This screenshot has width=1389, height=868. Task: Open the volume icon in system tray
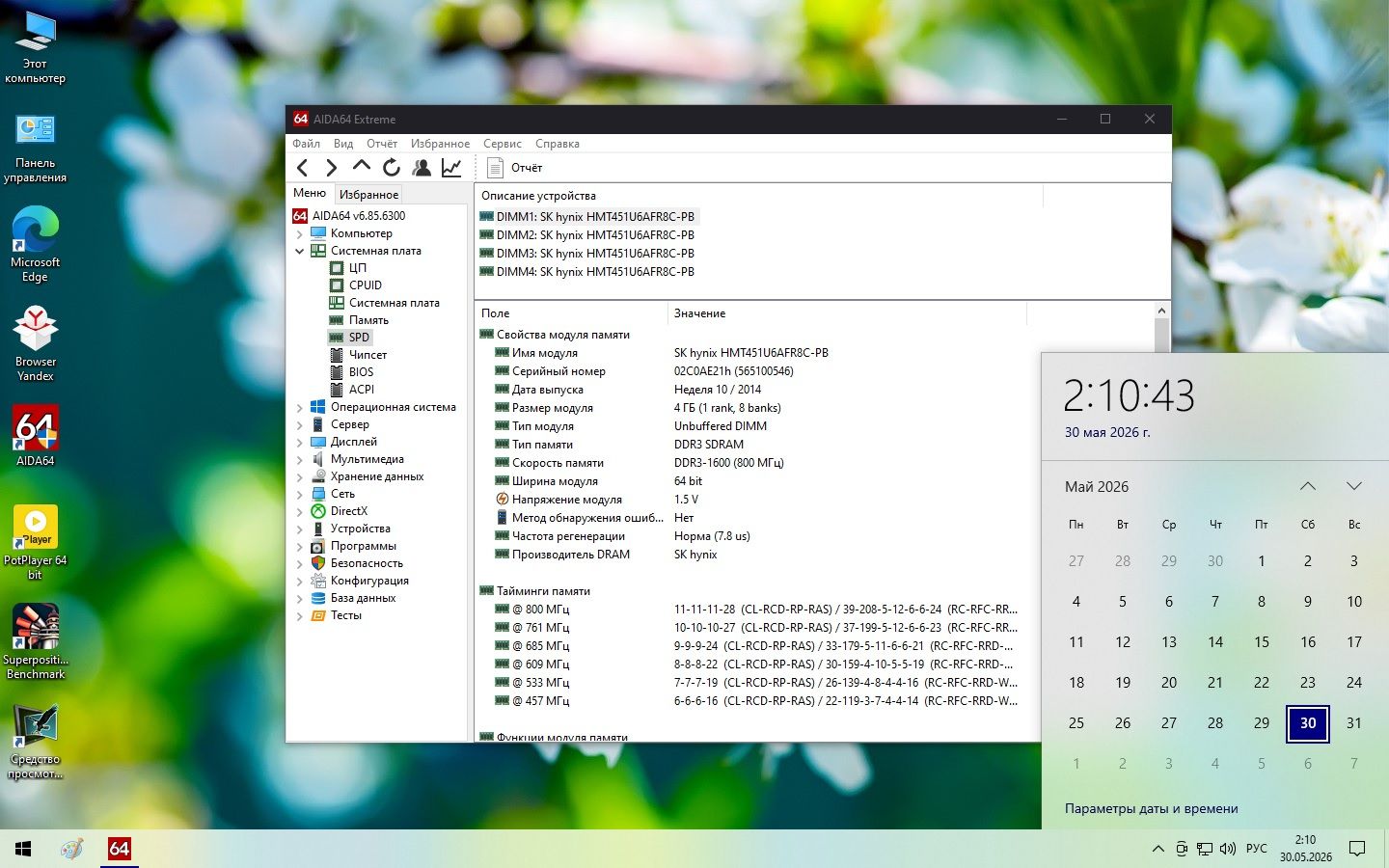[x=1228, y=849]
